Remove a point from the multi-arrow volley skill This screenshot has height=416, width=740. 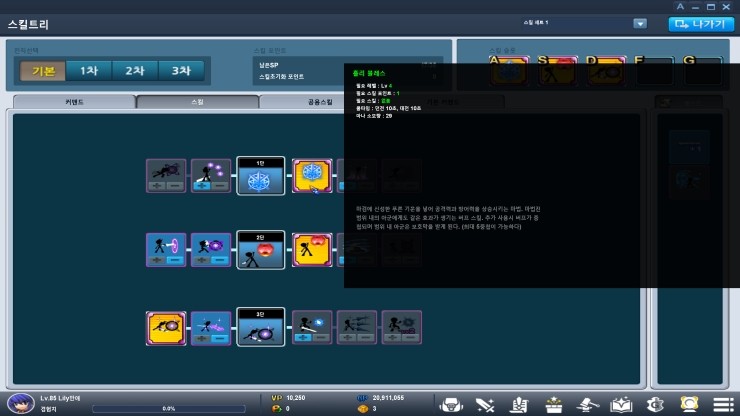click(366, 338)
